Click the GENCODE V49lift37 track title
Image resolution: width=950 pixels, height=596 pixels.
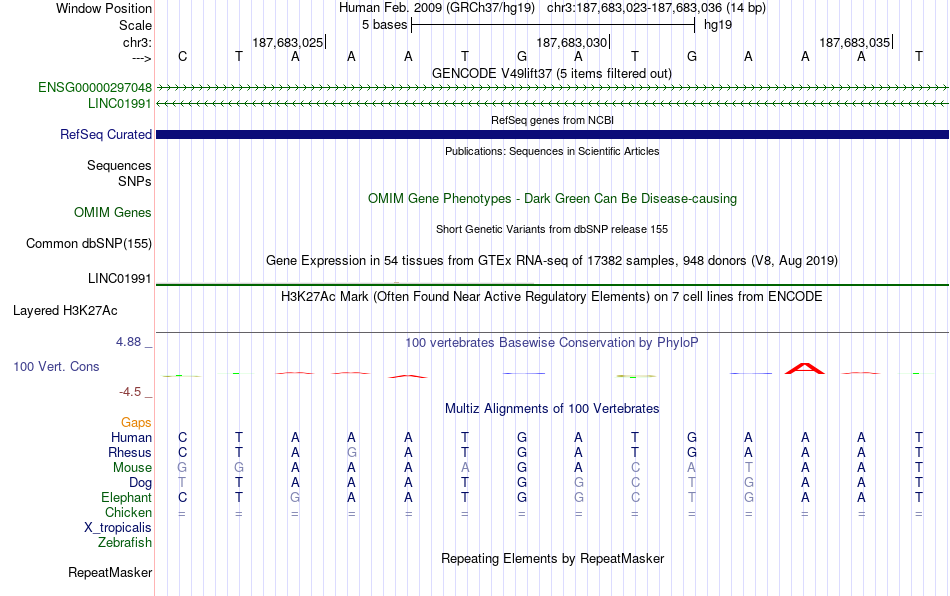tap(552, 73)
